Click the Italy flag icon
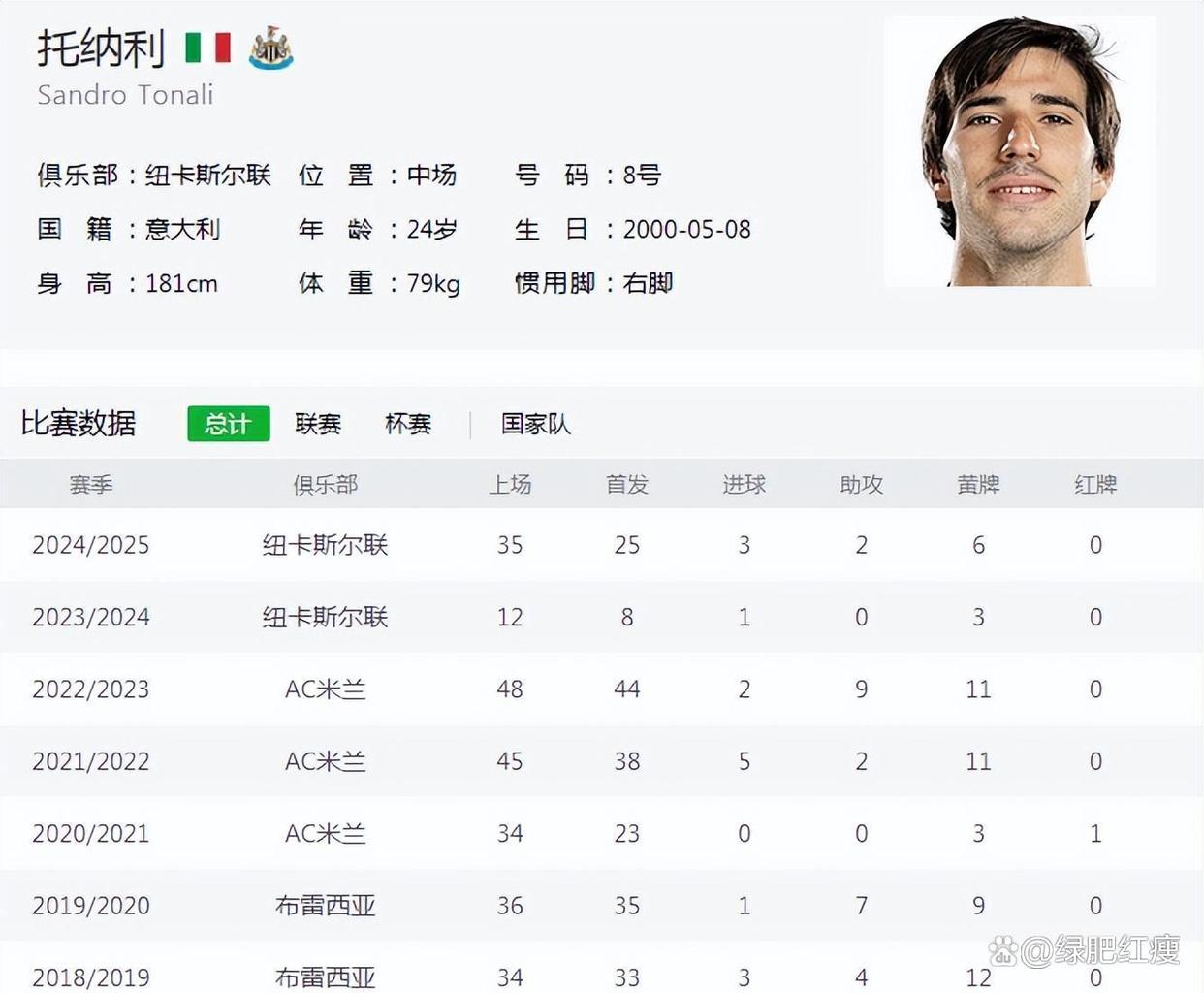This screenshot has width=1204, height=993. (208, 48)
